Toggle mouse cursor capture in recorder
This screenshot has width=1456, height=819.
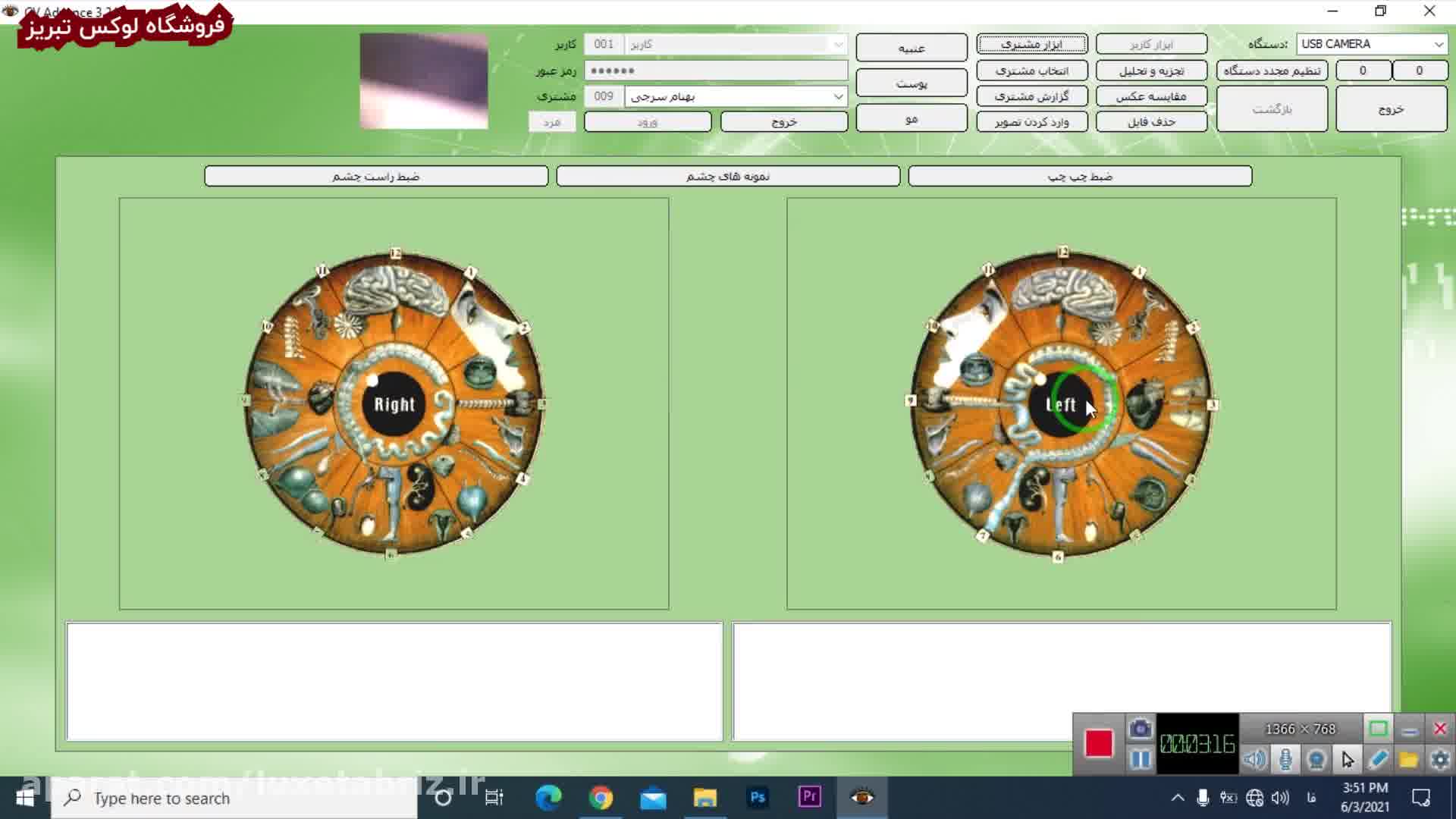coord(1348,759)
